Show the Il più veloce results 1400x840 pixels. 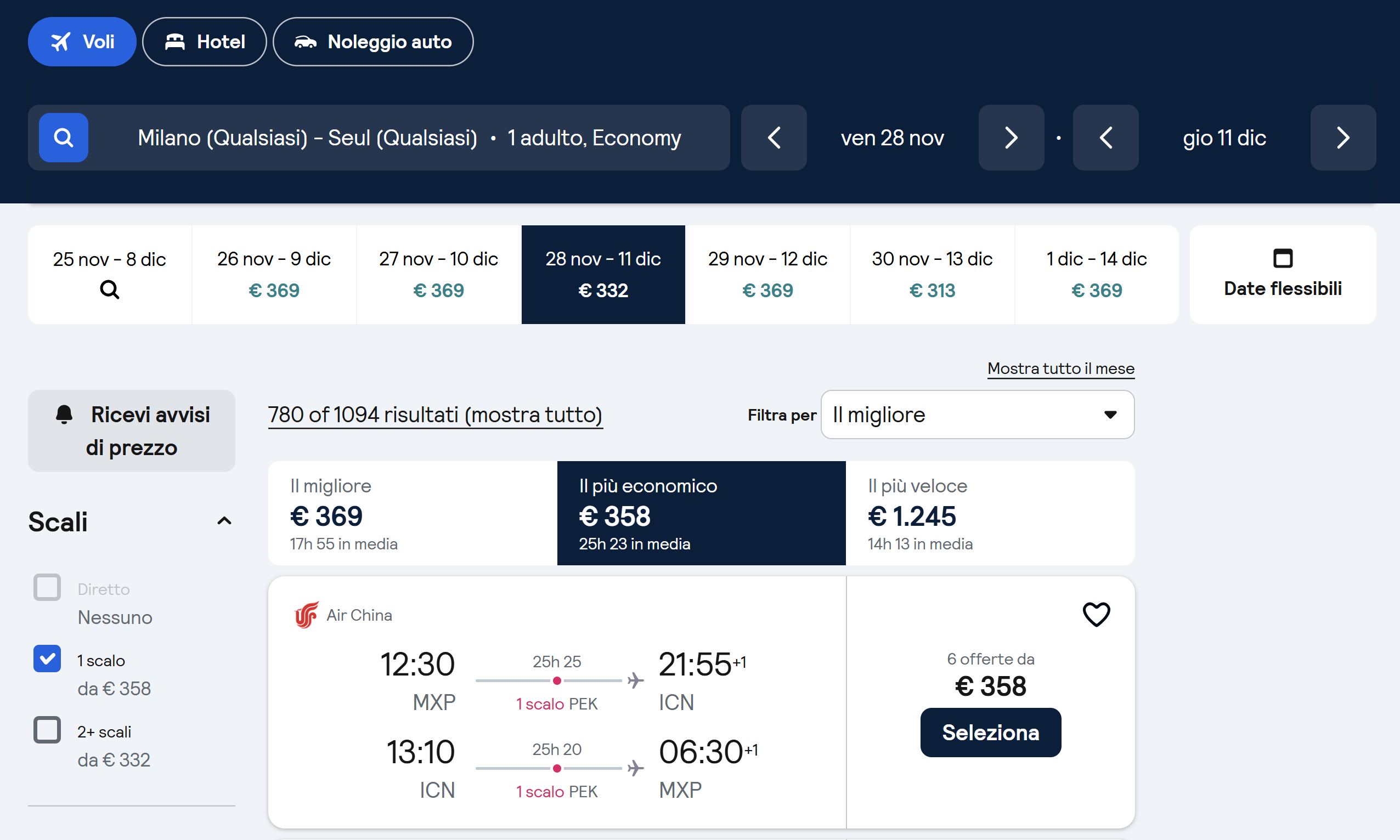point(990,513)
